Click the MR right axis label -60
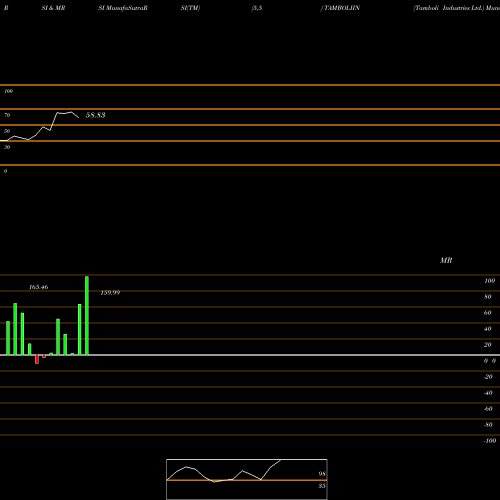 [x=488, y=409]
